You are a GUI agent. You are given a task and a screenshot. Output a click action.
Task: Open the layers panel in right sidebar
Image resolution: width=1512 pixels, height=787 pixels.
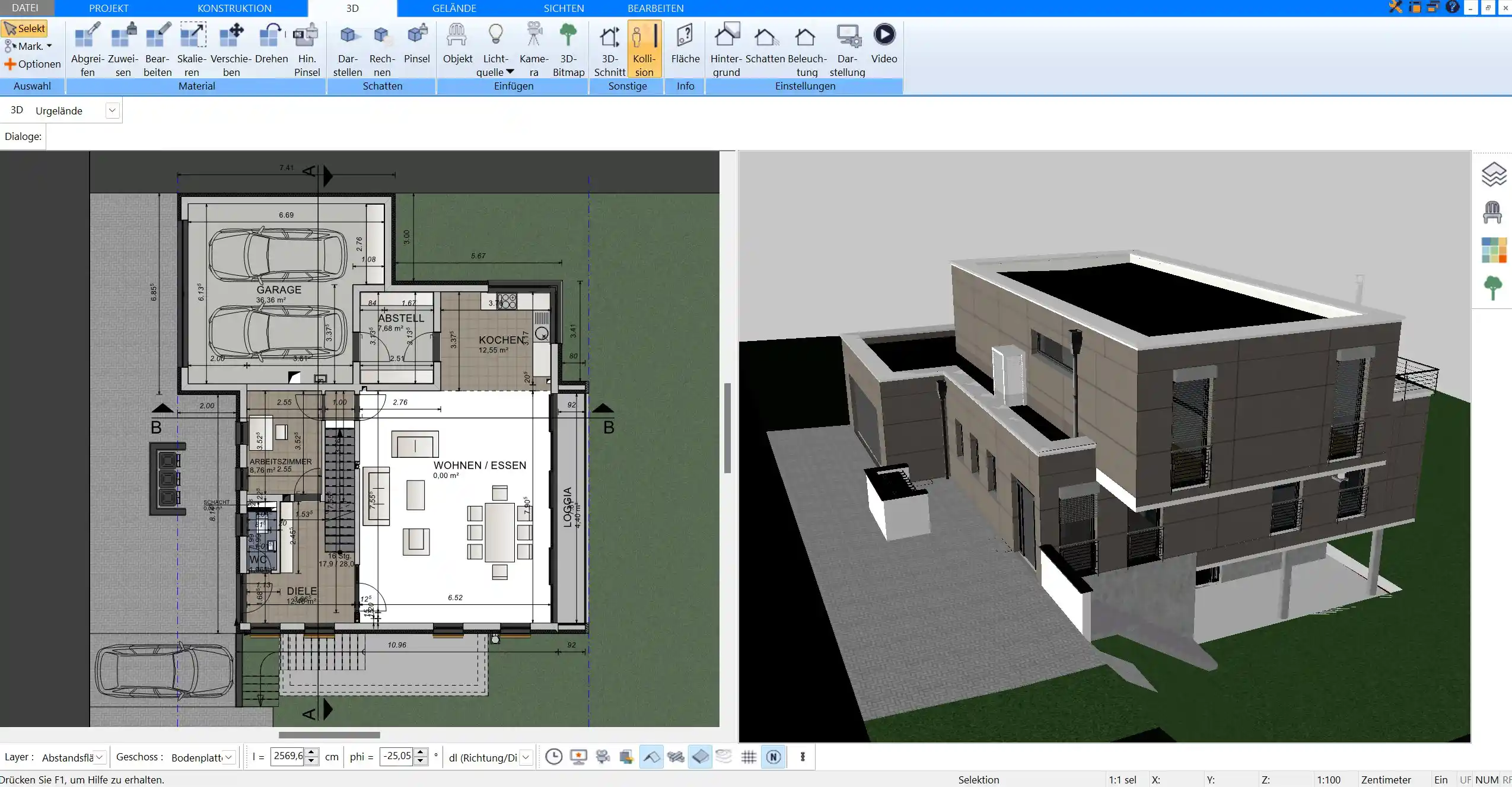[x=1494, y=174]
